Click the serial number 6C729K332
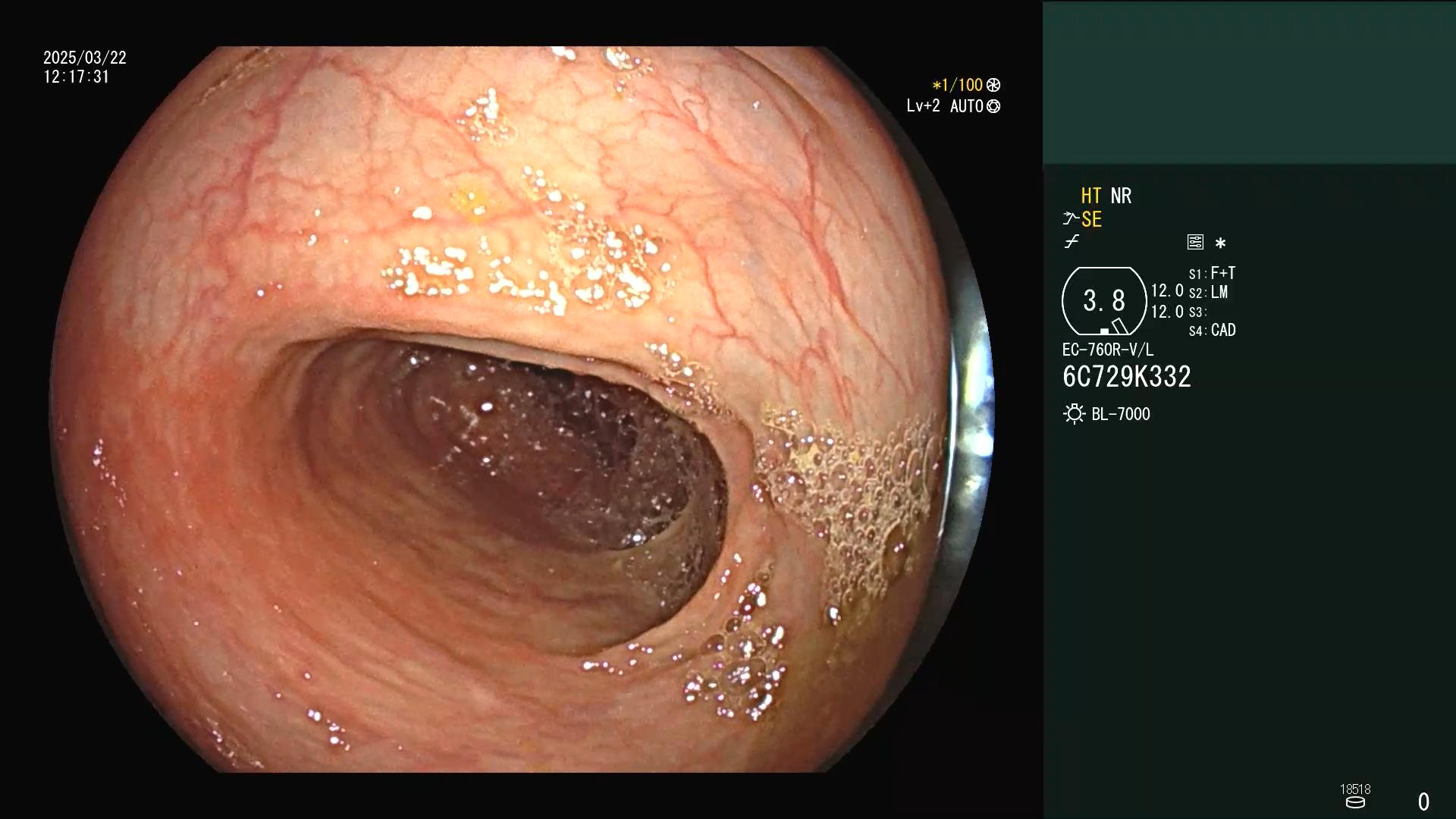The height and width of the screenshot is (819, 1456). [1127, 377]
